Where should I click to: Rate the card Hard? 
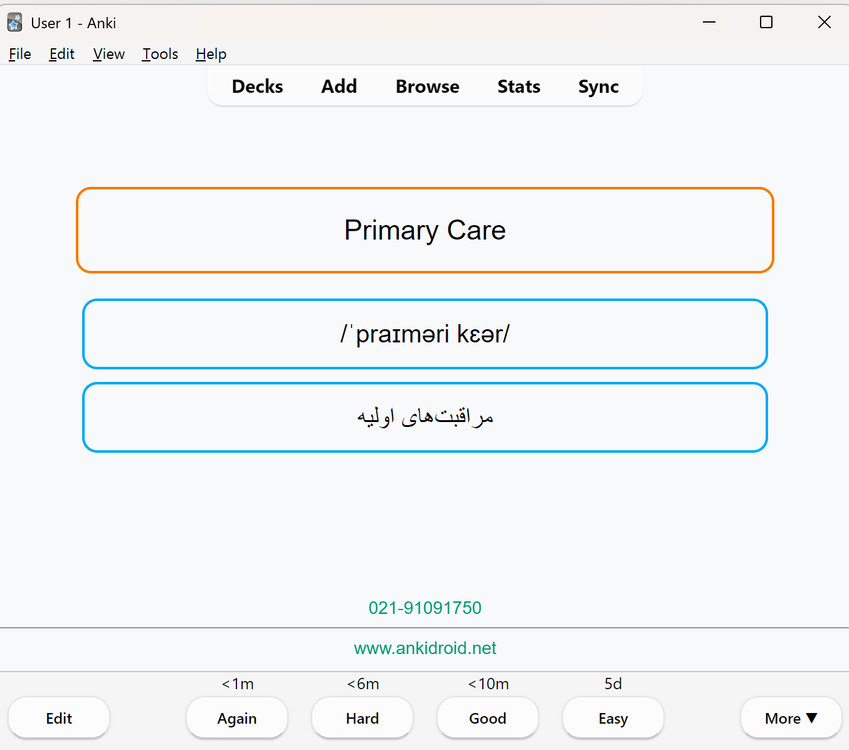362,718
